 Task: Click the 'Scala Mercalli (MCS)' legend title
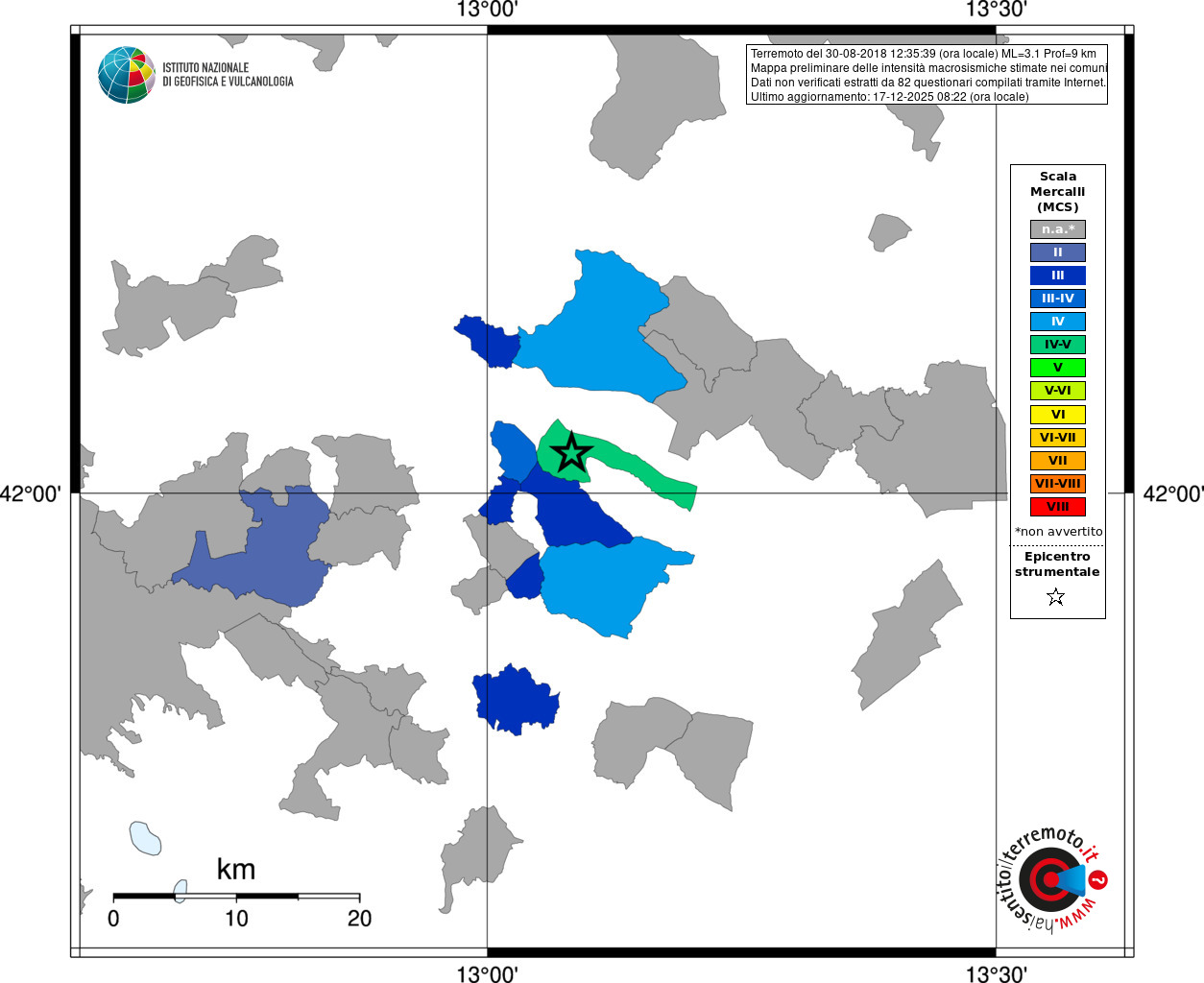point(1058,192)
